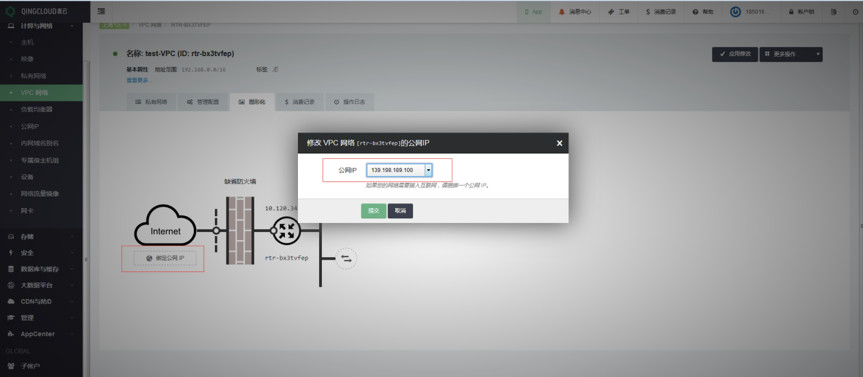Switch to the 消费记录 tab

point(299,102)
